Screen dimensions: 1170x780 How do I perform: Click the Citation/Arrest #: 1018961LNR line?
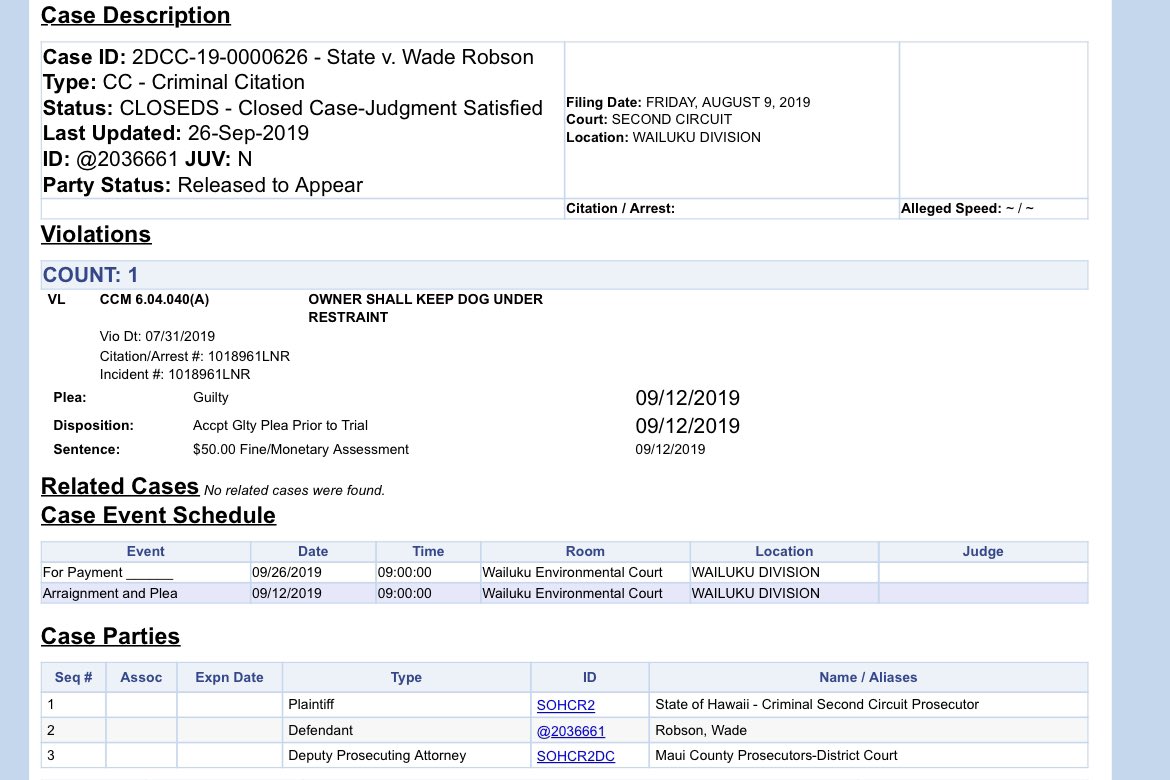point(195,357)
